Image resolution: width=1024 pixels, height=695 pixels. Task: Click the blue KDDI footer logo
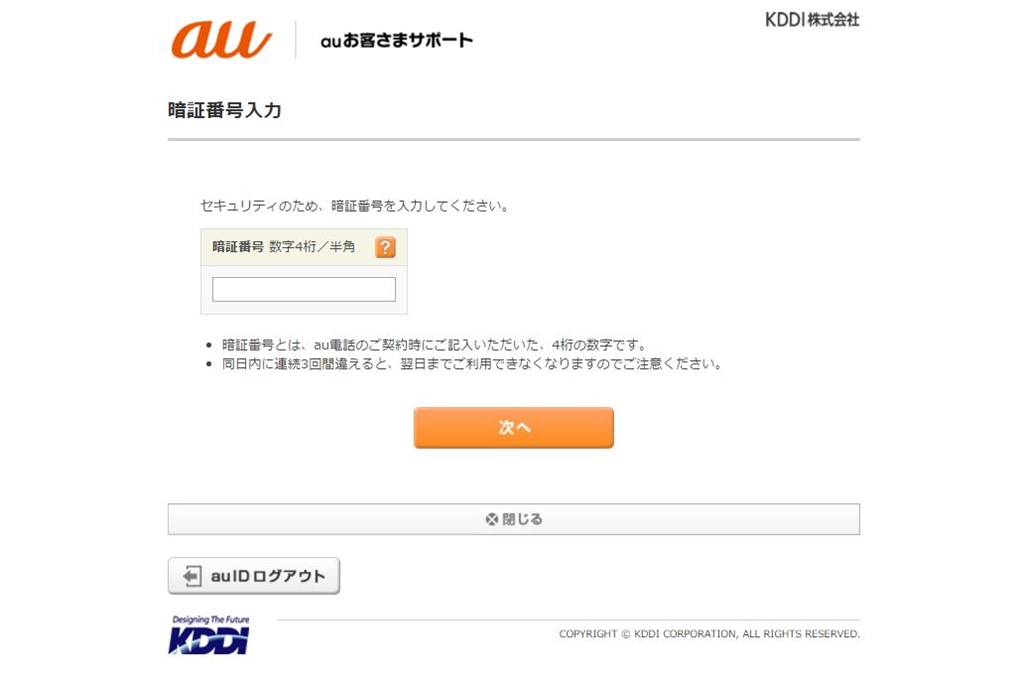click(209, 640)
